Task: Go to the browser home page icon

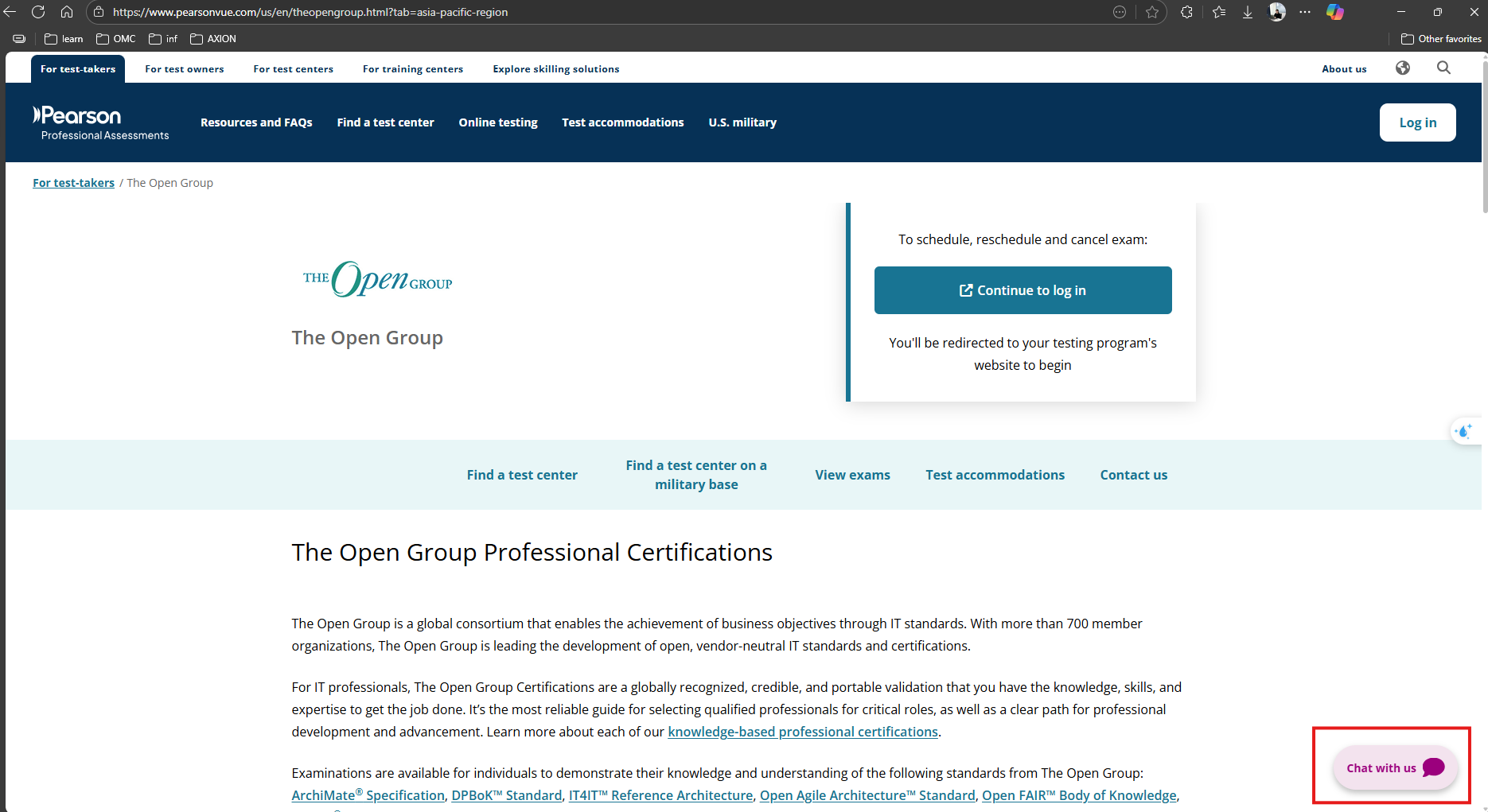Action: 67,12
